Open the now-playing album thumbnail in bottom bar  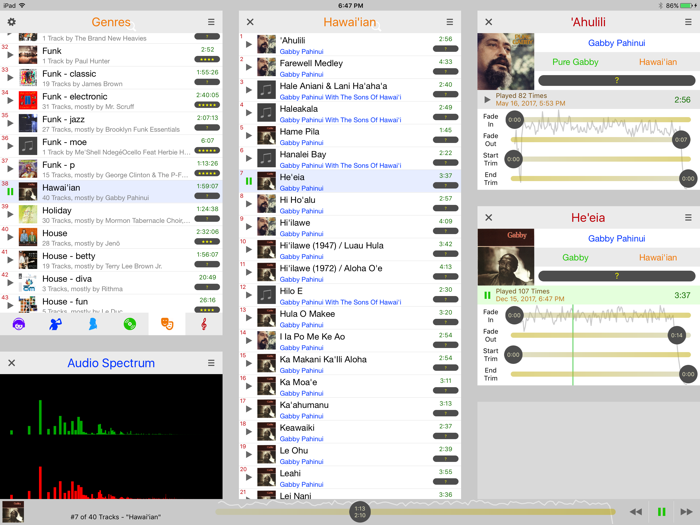point(12,512)
